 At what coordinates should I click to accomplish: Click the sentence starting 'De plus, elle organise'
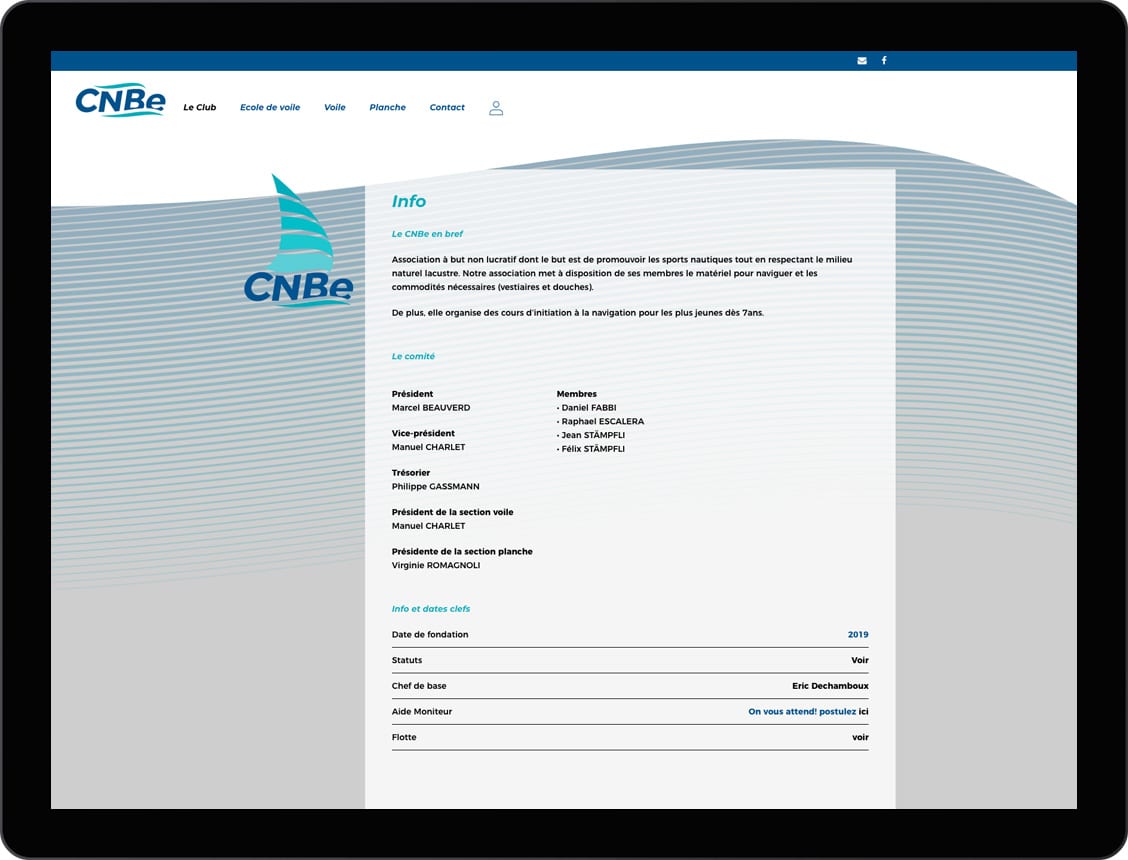click(x=578, y=313)
